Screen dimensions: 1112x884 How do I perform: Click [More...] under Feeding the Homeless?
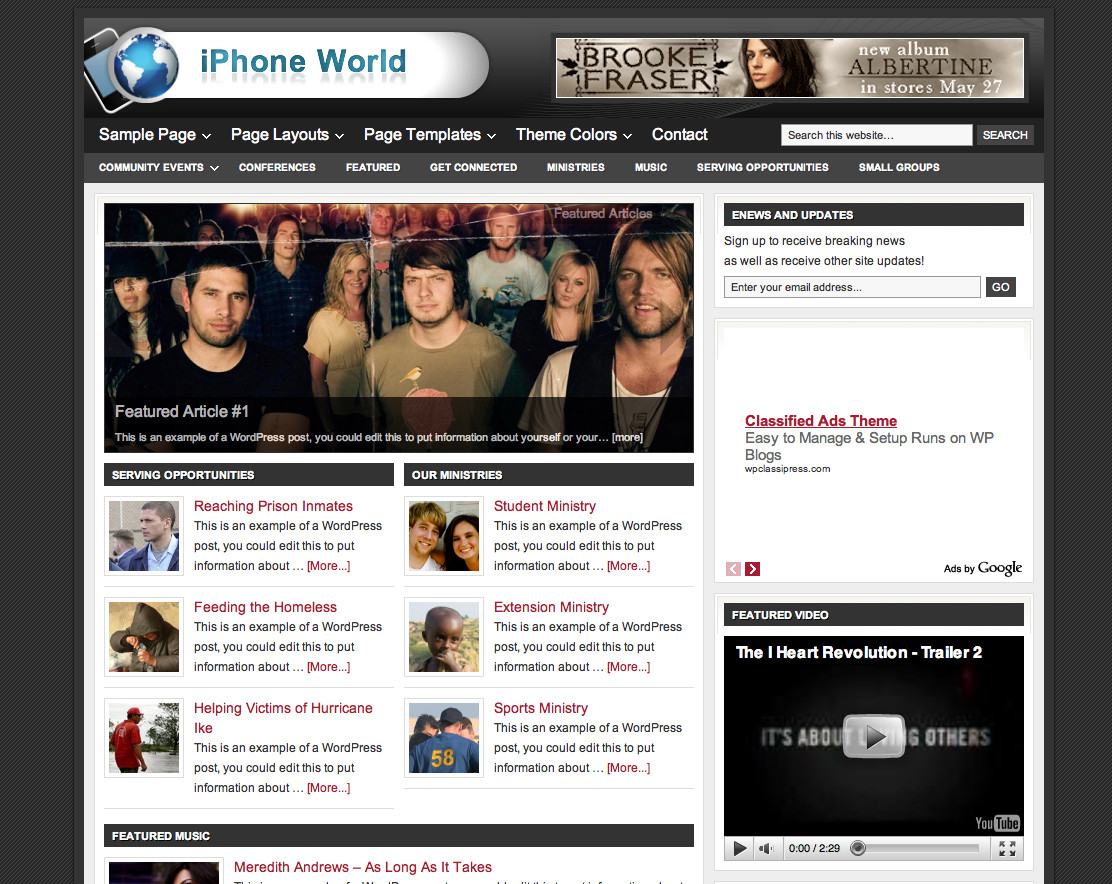[328, 667]
